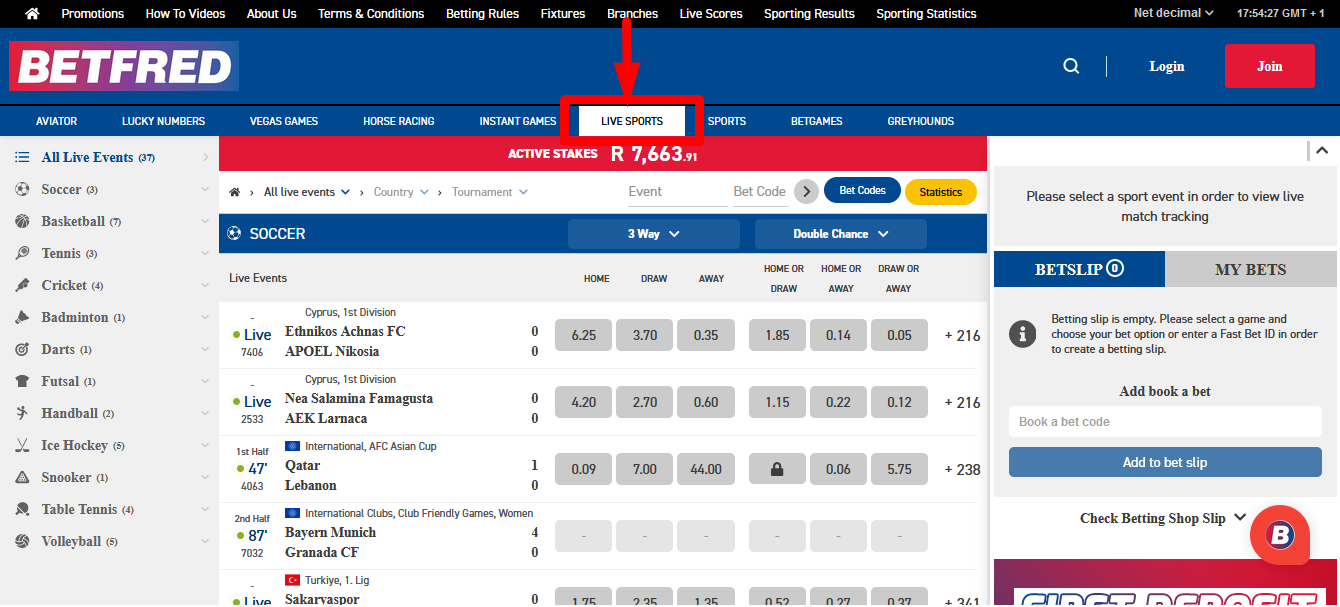
Task: Switch to My Bets tab
Action: coord(1251,269)
